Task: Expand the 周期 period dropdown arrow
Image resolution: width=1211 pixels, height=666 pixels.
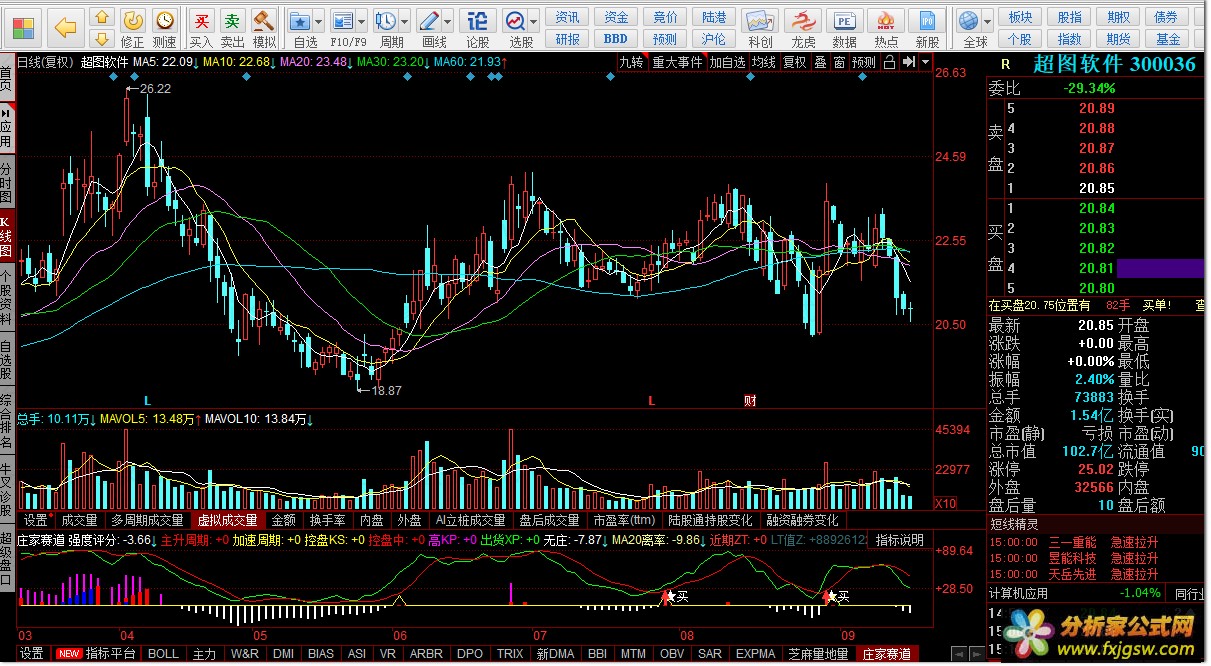Action: [404, 20]
